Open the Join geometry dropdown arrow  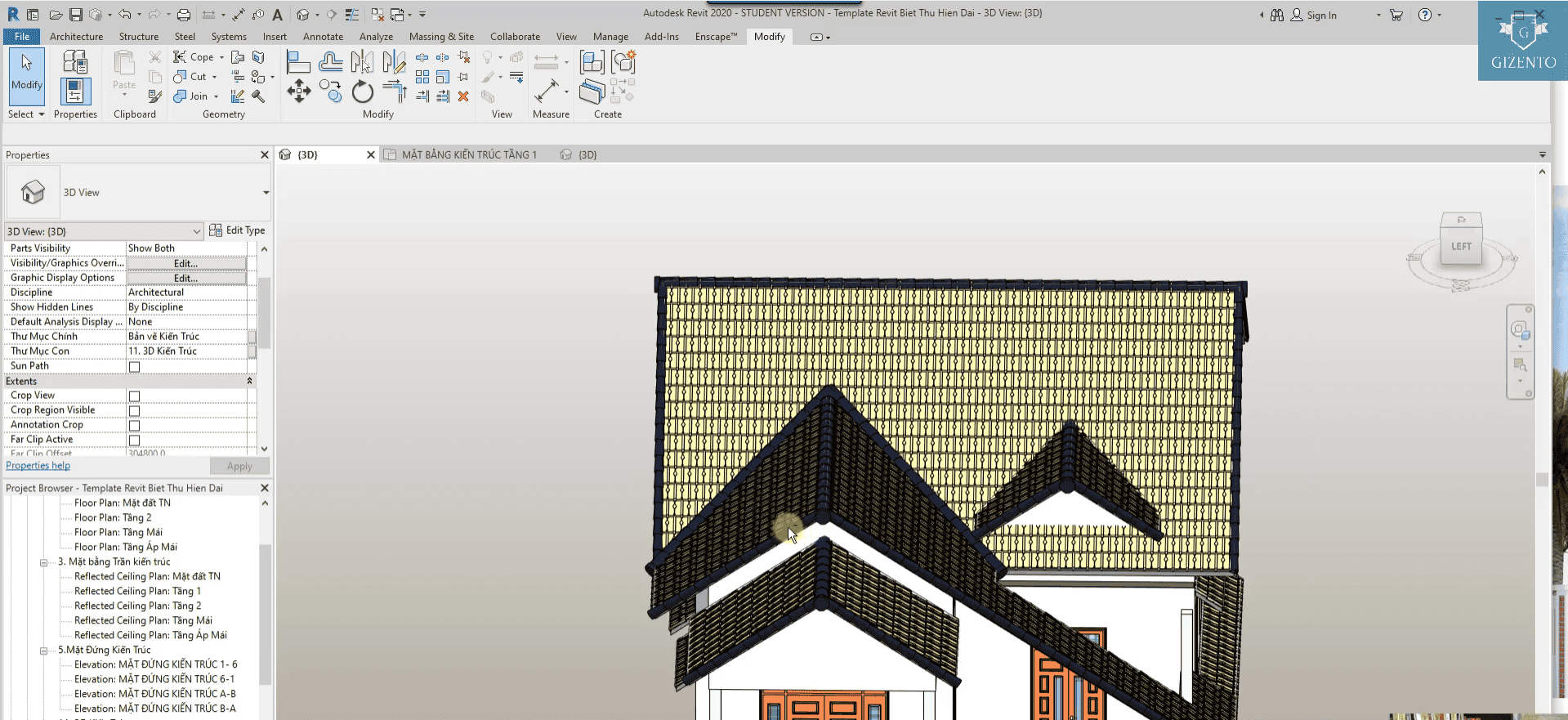point(217,96)
